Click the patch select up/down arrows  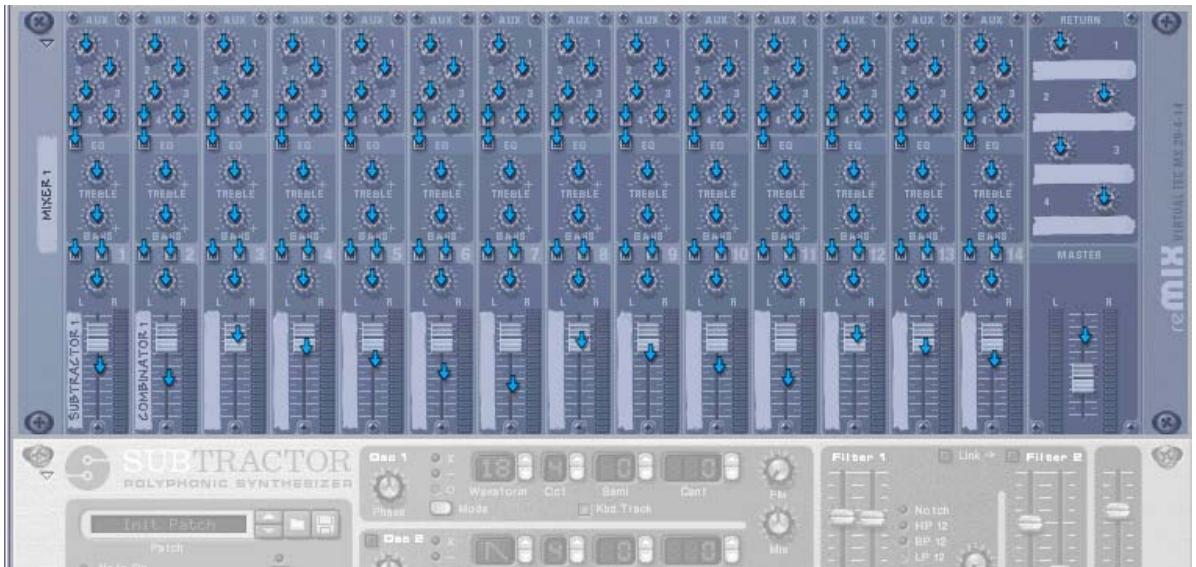tap(267, 524)
